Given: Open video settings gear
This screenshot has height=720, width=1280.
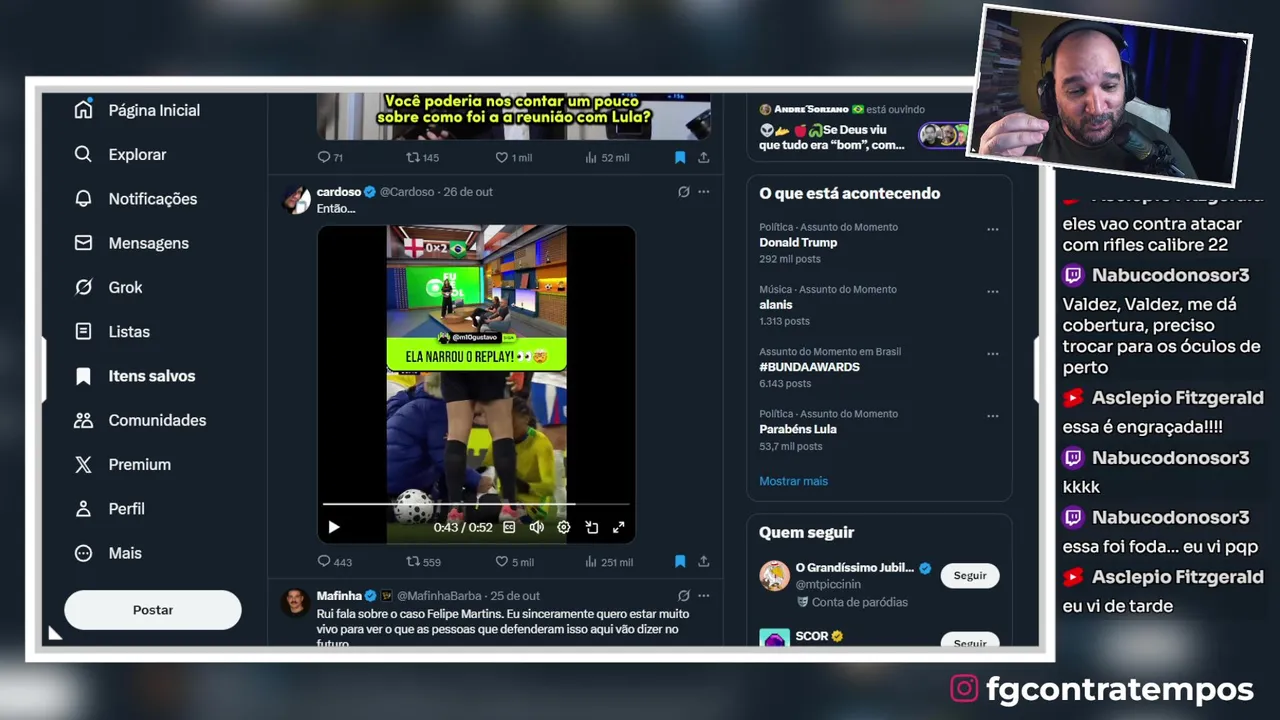Looking at the screenshot, I should [x=564, y=527].
